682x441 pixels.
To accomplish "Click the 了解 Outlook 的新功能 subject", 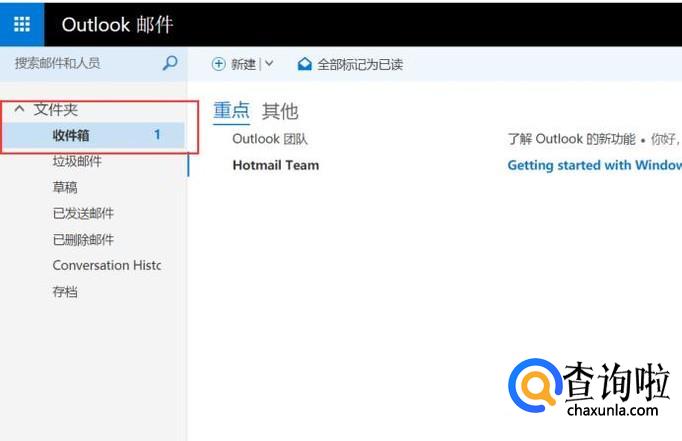I will click(x=572, y=139).
